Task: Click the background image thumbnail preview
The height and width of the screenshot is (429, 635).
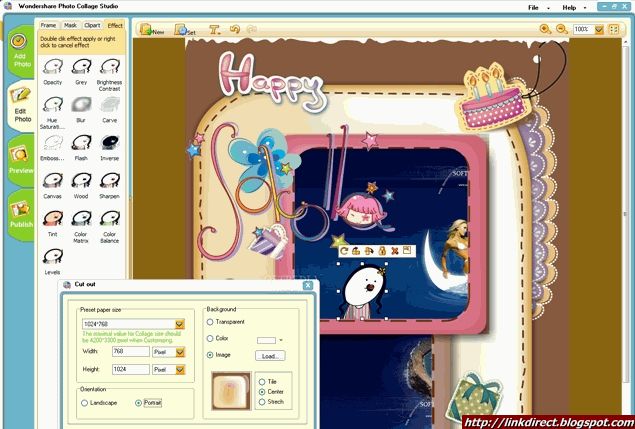Action: (231, 391)
